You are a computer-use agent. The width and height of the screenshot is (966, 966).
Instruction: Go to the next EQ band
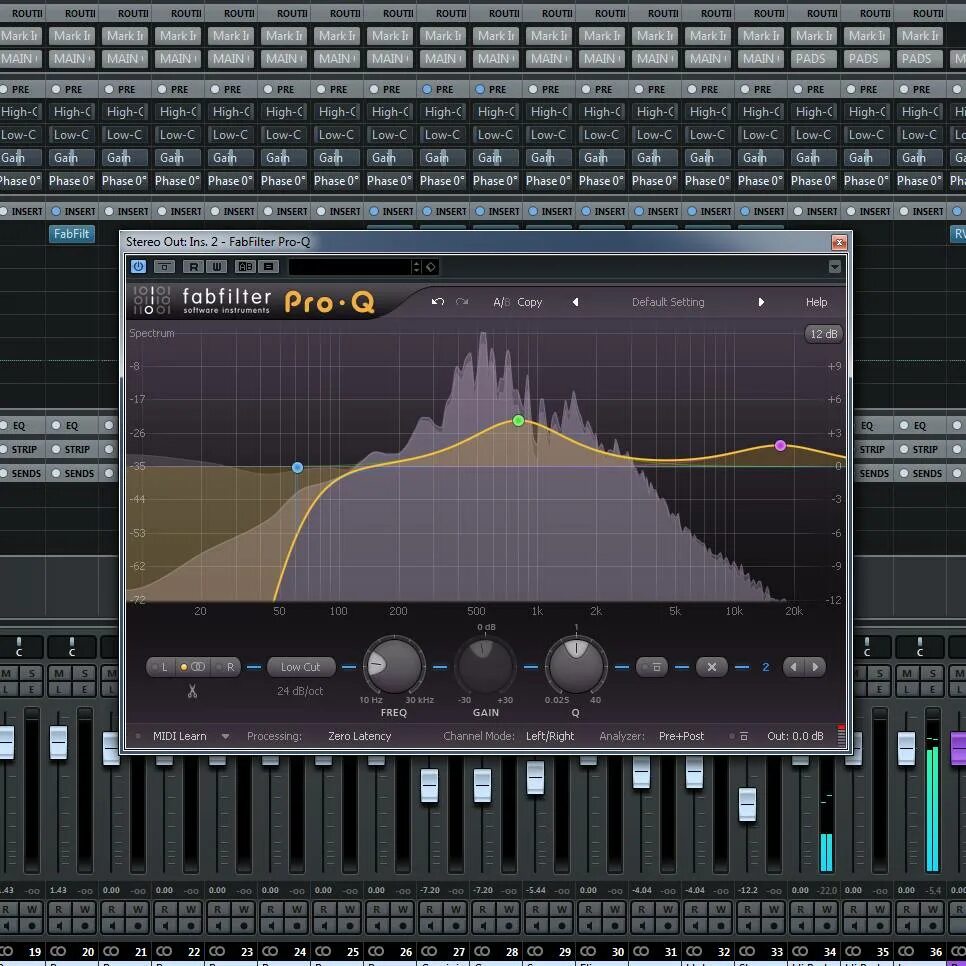(x=815, y=667)
